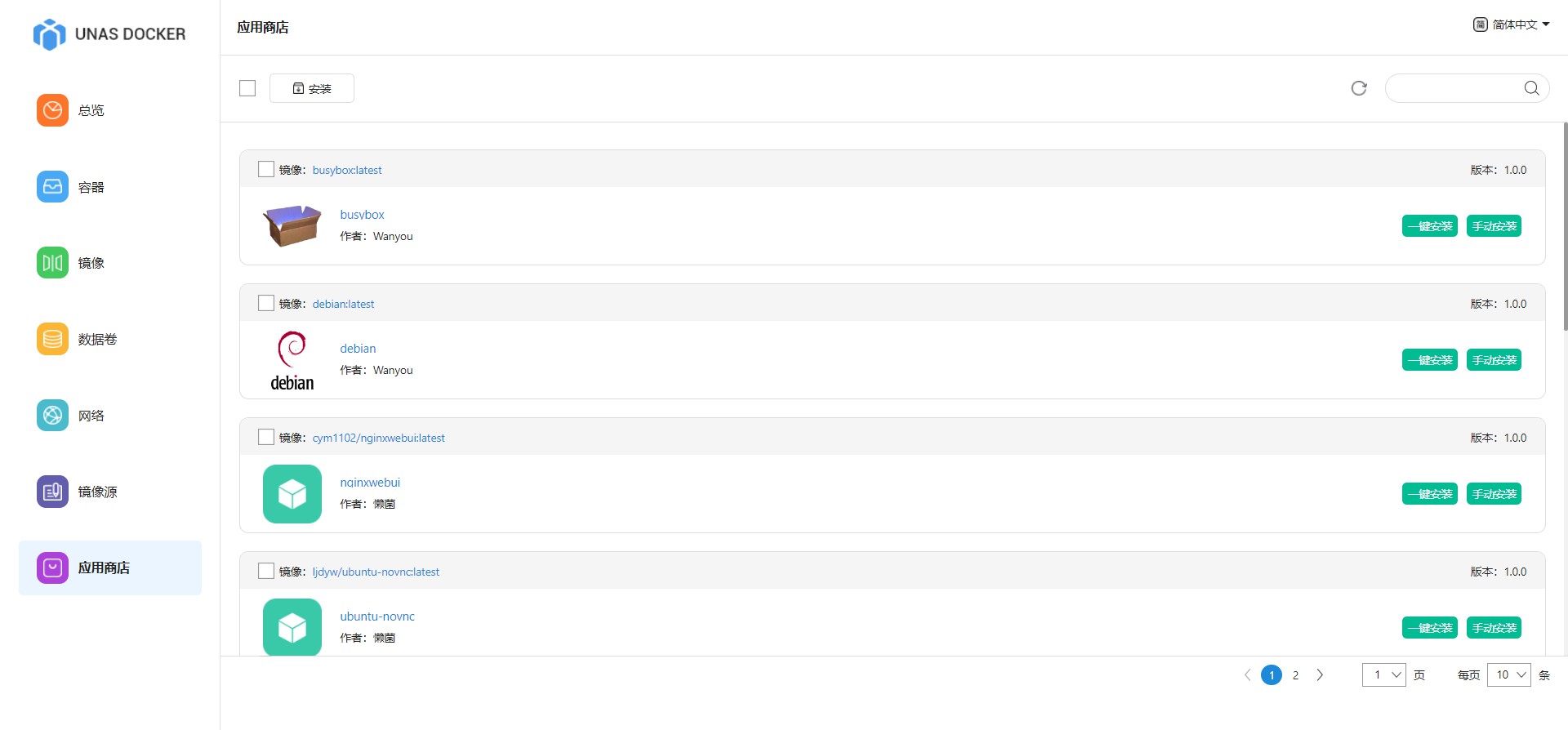Viewport: 1568px width, 730px height.
Task: Select the 网络 network sidebar icon
Action: coord(52,416)
